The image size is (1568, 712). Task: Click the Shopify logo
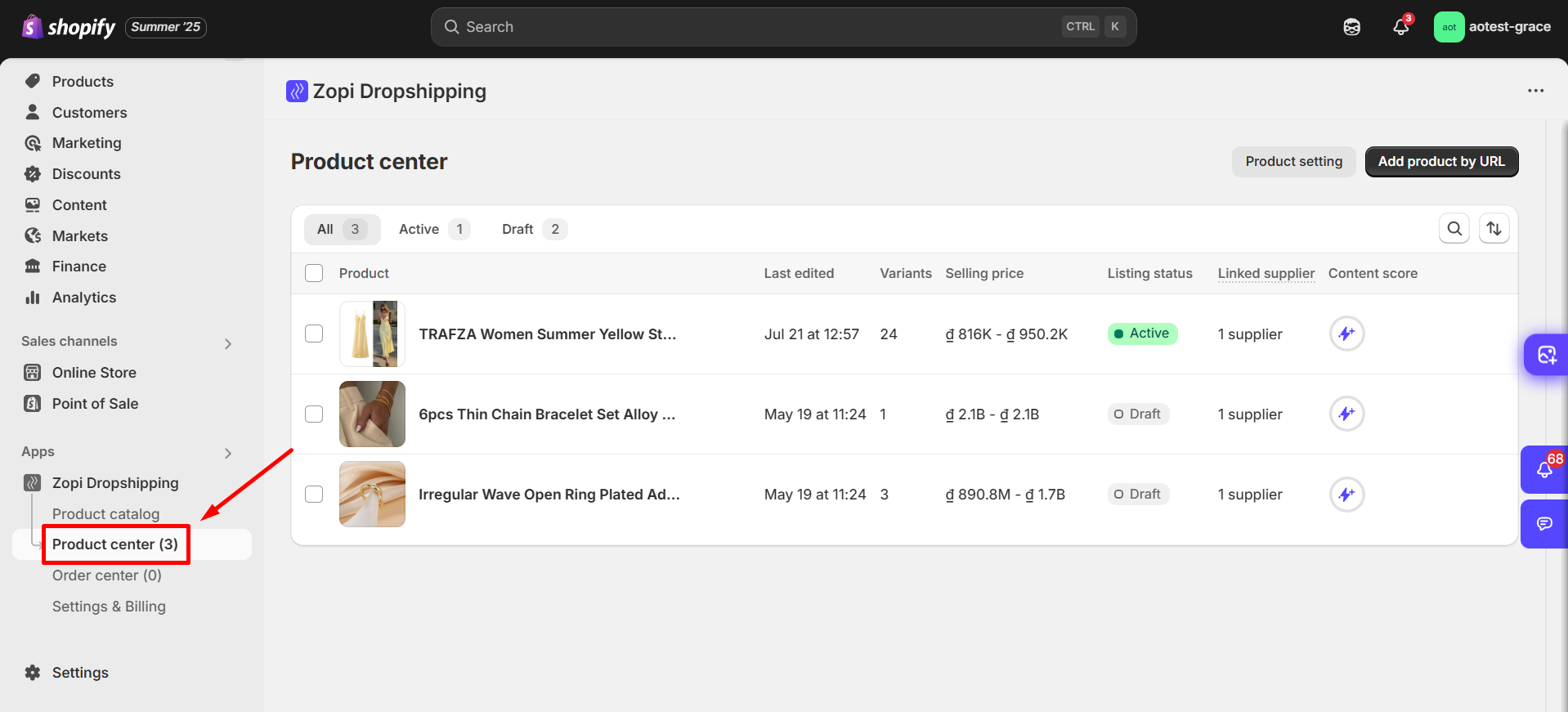69,27
